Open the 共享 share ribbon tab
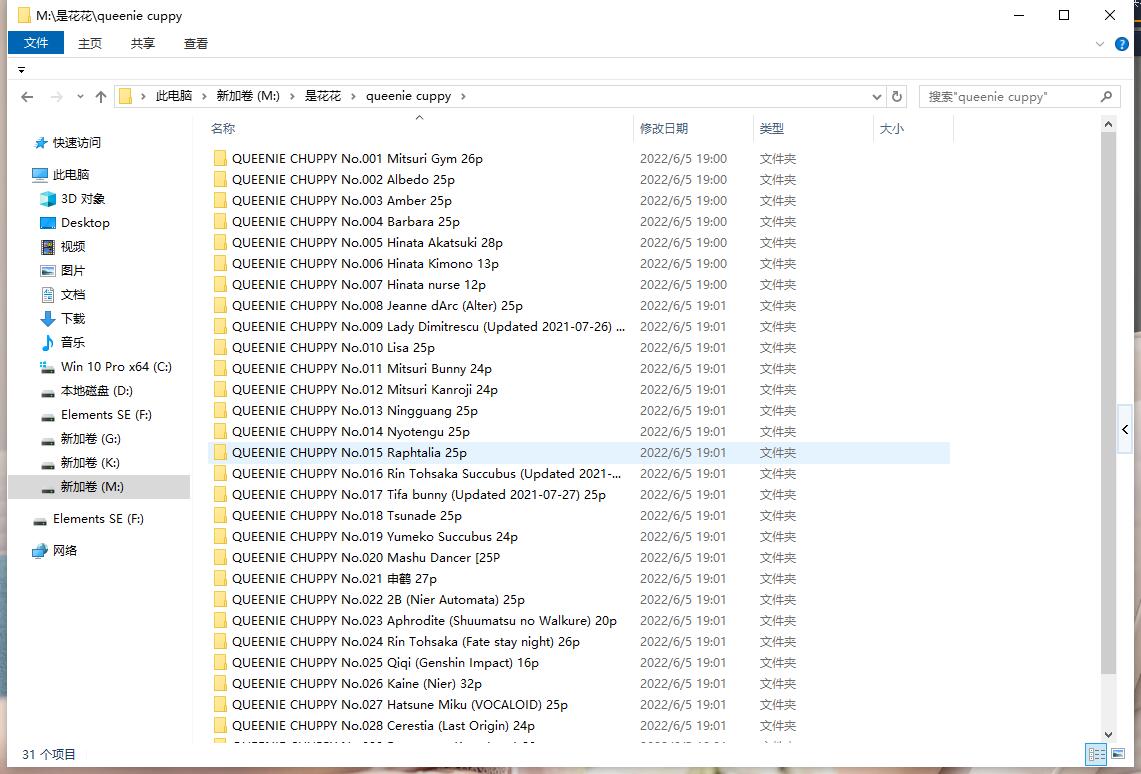Viewport: 1141px width, 774px height. coord(143,44)
